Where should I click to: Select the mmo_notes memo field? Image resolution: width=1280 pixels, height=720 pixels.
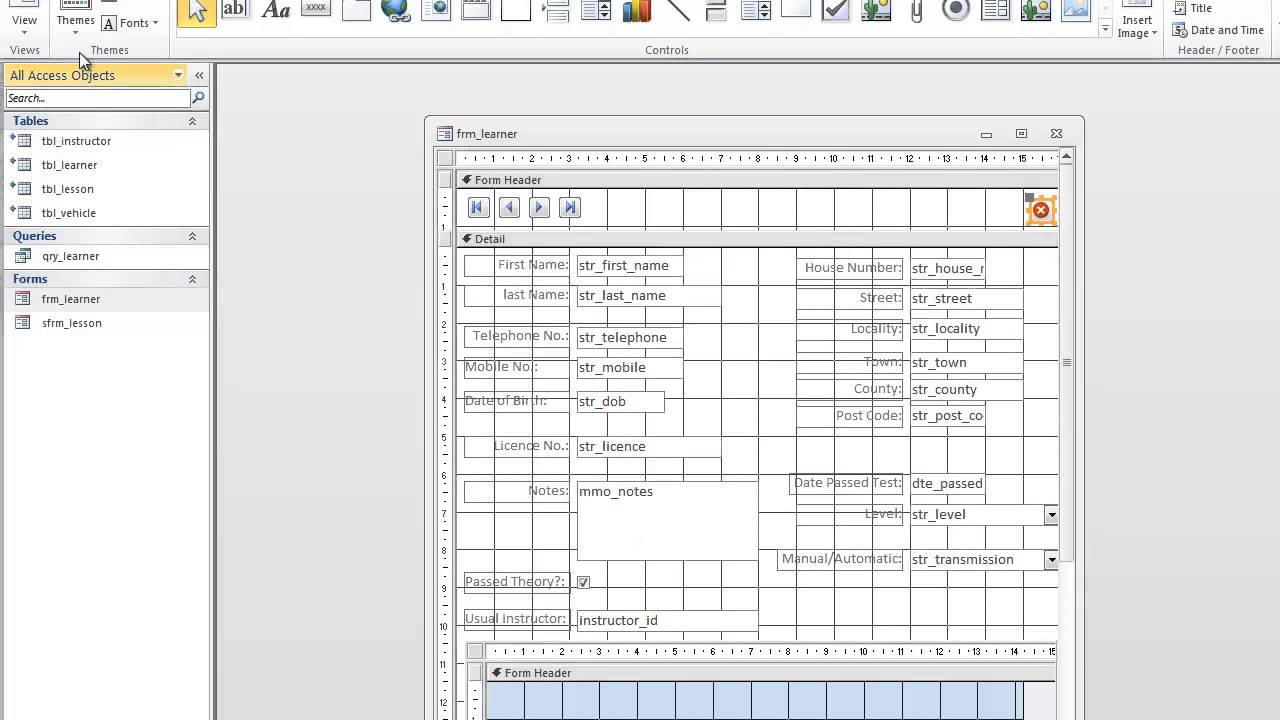(667, 521)
